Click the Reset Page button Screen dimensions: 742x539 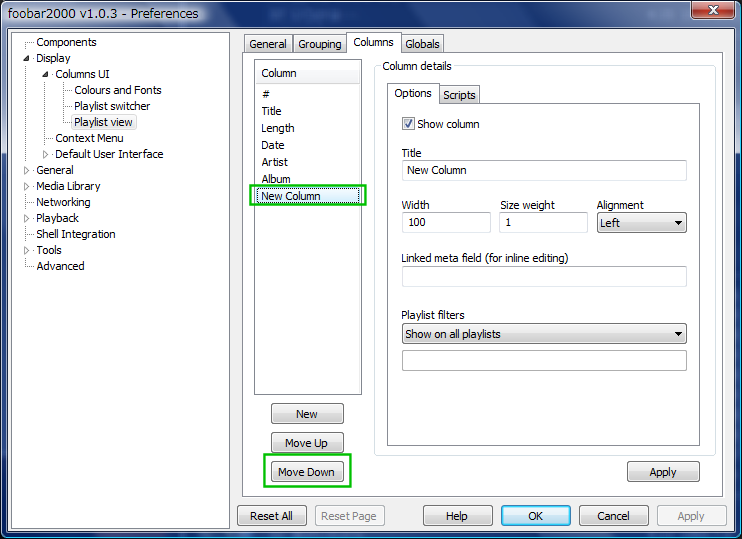pyautogui.click(x=349, y=516)
